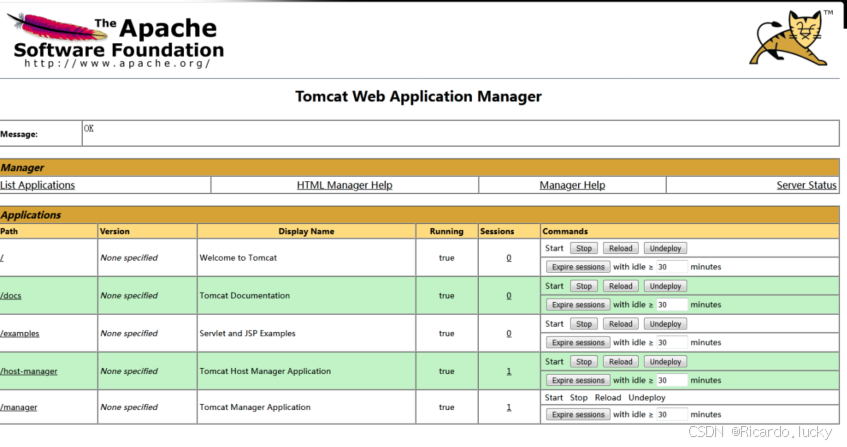
Task: Stop the Tomcat Host Manager Application
Action: click(x=584, y=362)
